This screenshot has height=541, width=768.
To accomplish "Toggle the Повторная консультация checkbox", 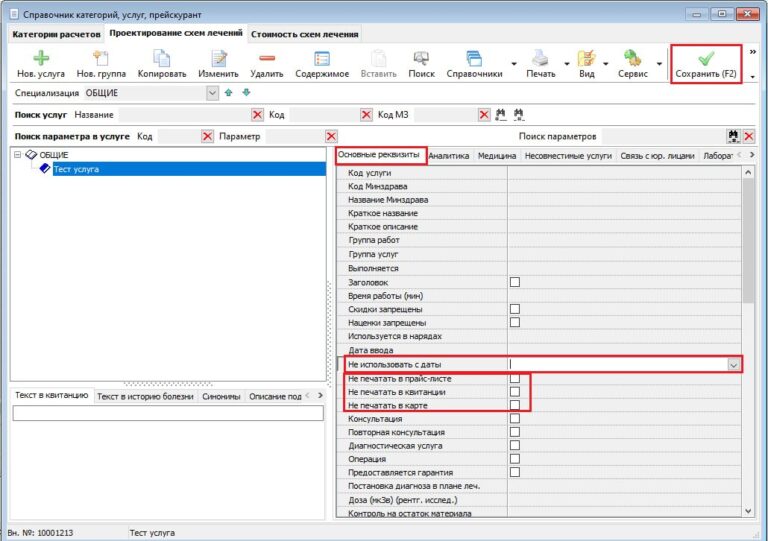I will click(515, 432).
